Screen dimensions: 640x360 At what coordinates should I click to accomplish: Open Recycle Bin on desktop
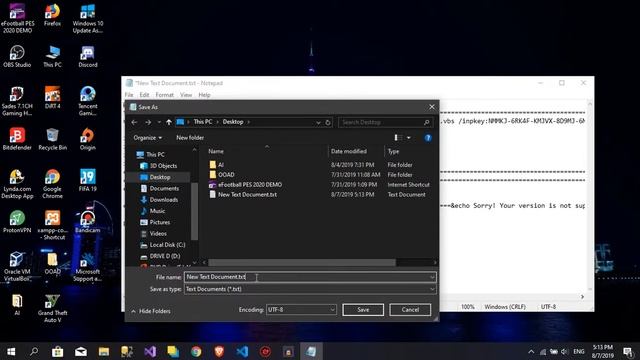tap(52, 139)
